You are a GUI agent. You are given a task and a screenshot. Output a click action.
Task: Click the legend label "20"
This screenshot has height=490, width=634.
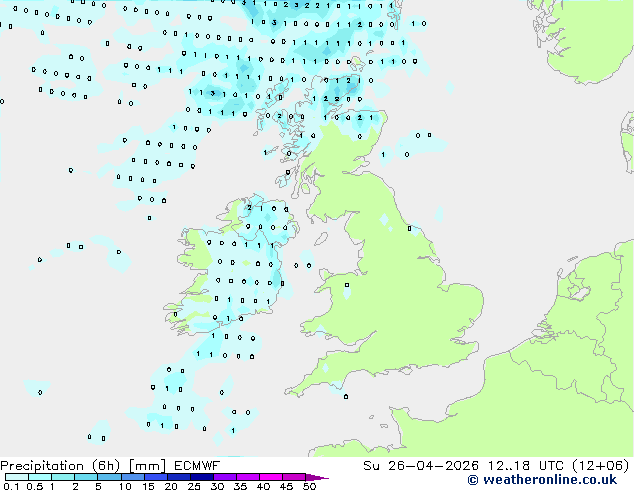(x=171, y=486)
